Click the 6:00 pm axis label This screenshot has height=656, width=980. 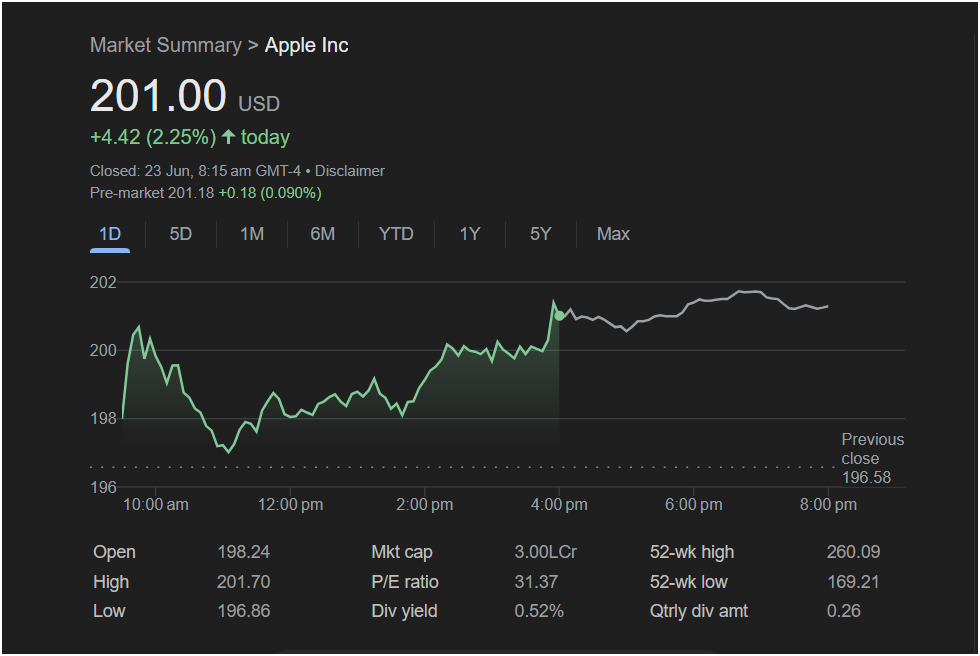[x=693, y=505]
